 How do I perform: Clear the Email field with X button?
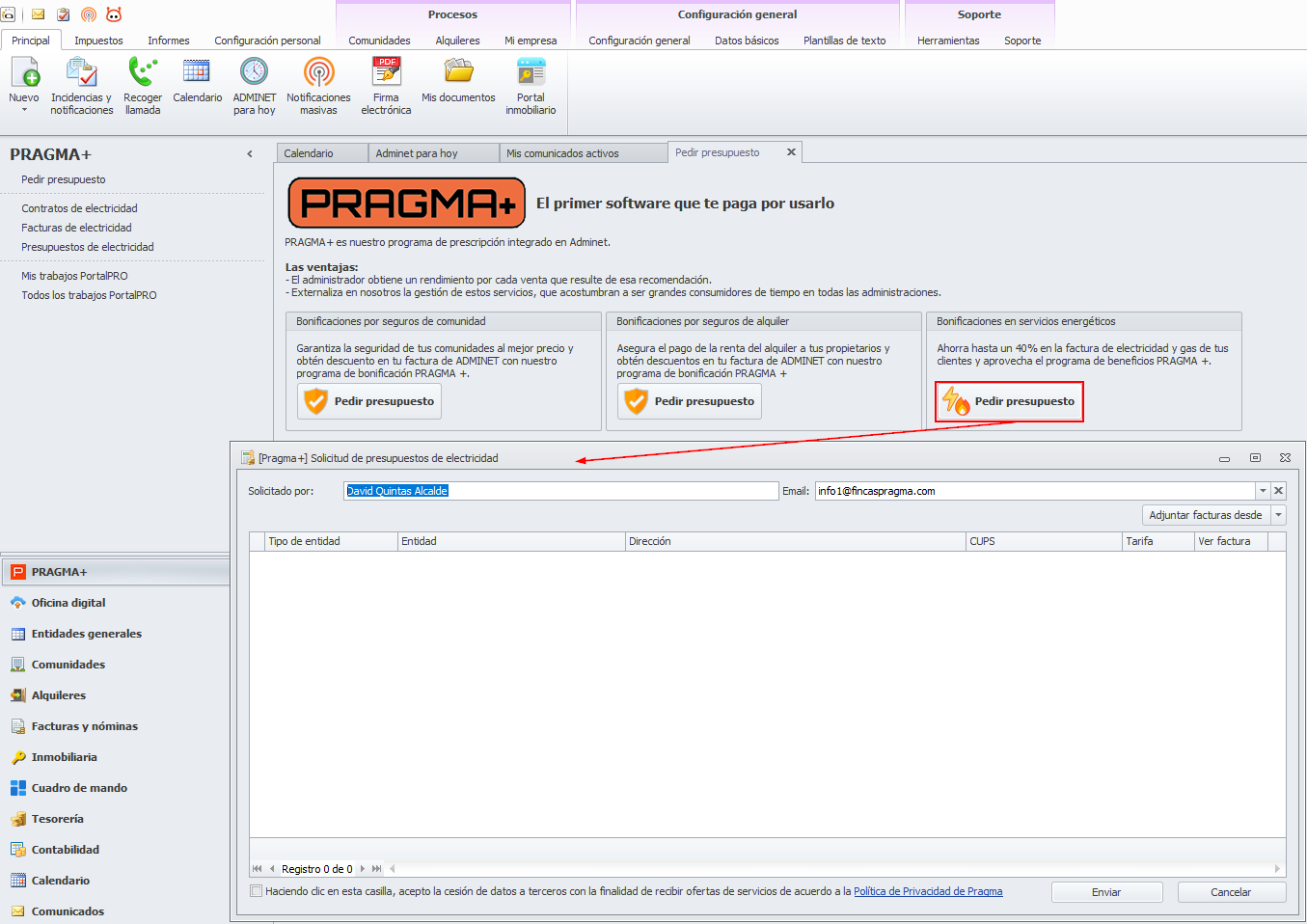[x=1278, y=491]
